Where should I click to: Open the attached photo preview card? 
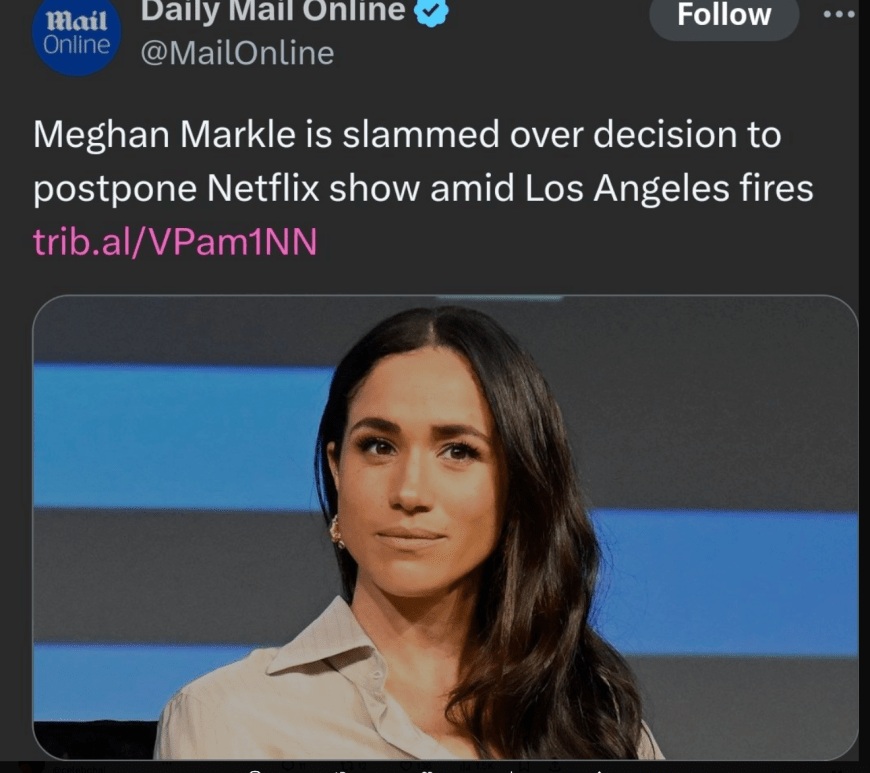click(x=445, y=527)
